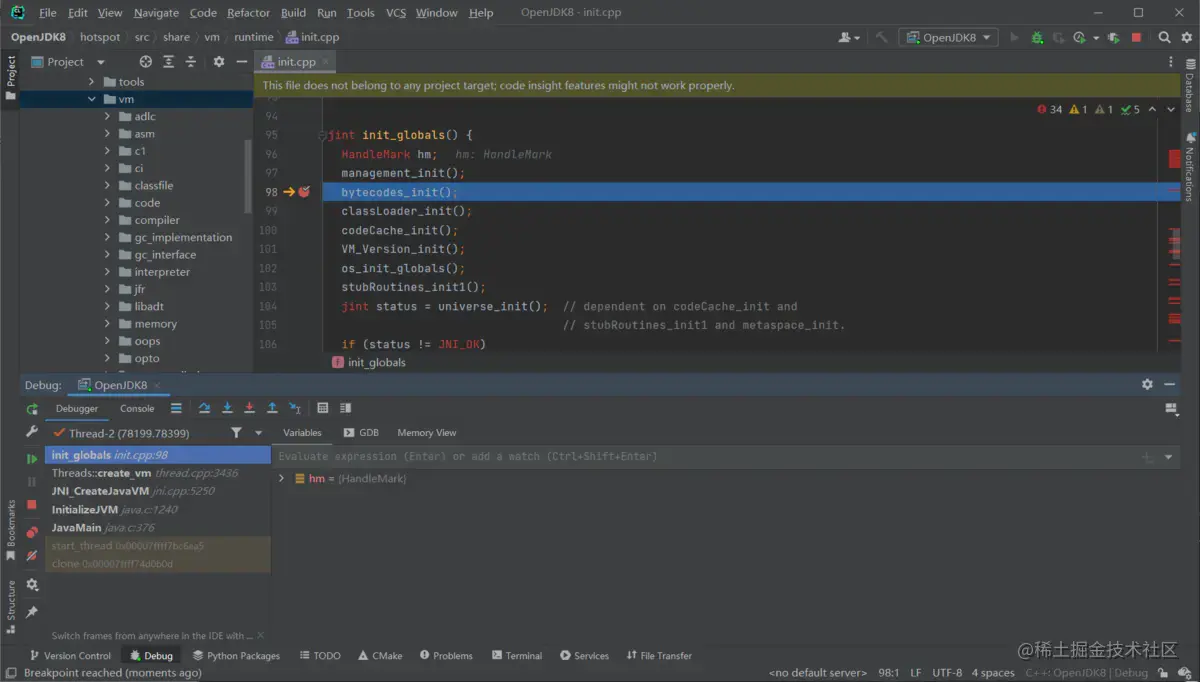This screenshot has height=682, width=1200.
Task: Click the Pin tab icon in Debug sidebar
Action: pyautogui.click(x=32, y=611)
